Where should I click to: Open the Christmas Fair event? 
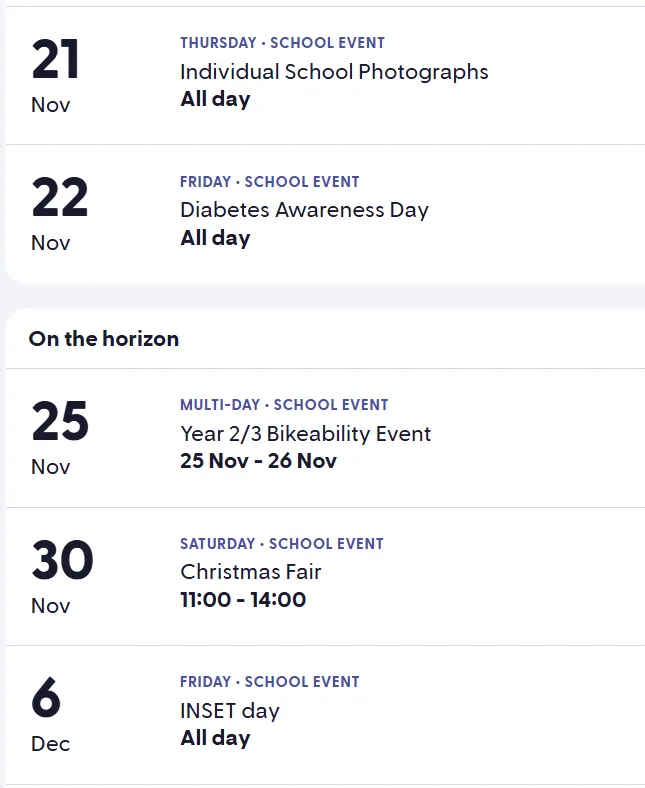pyautogui.click(x=250, y=572)
